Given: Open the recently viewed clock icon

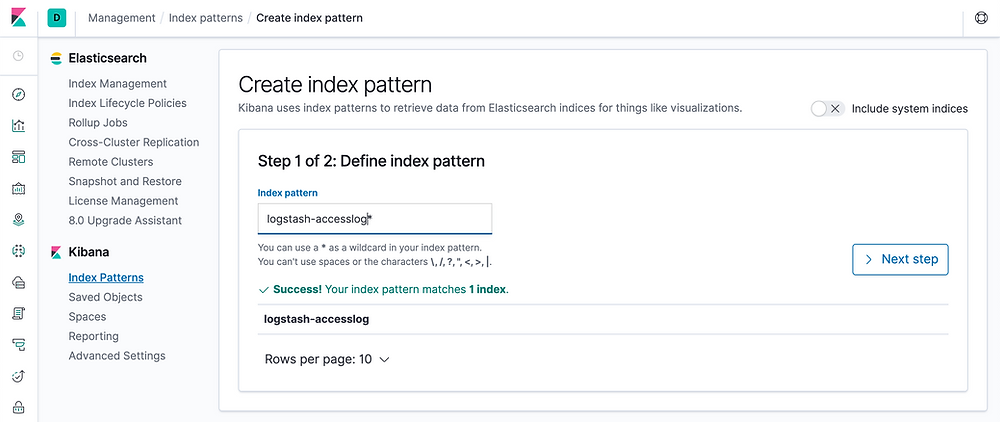Looking at the screenshot, I should (18, 56).
